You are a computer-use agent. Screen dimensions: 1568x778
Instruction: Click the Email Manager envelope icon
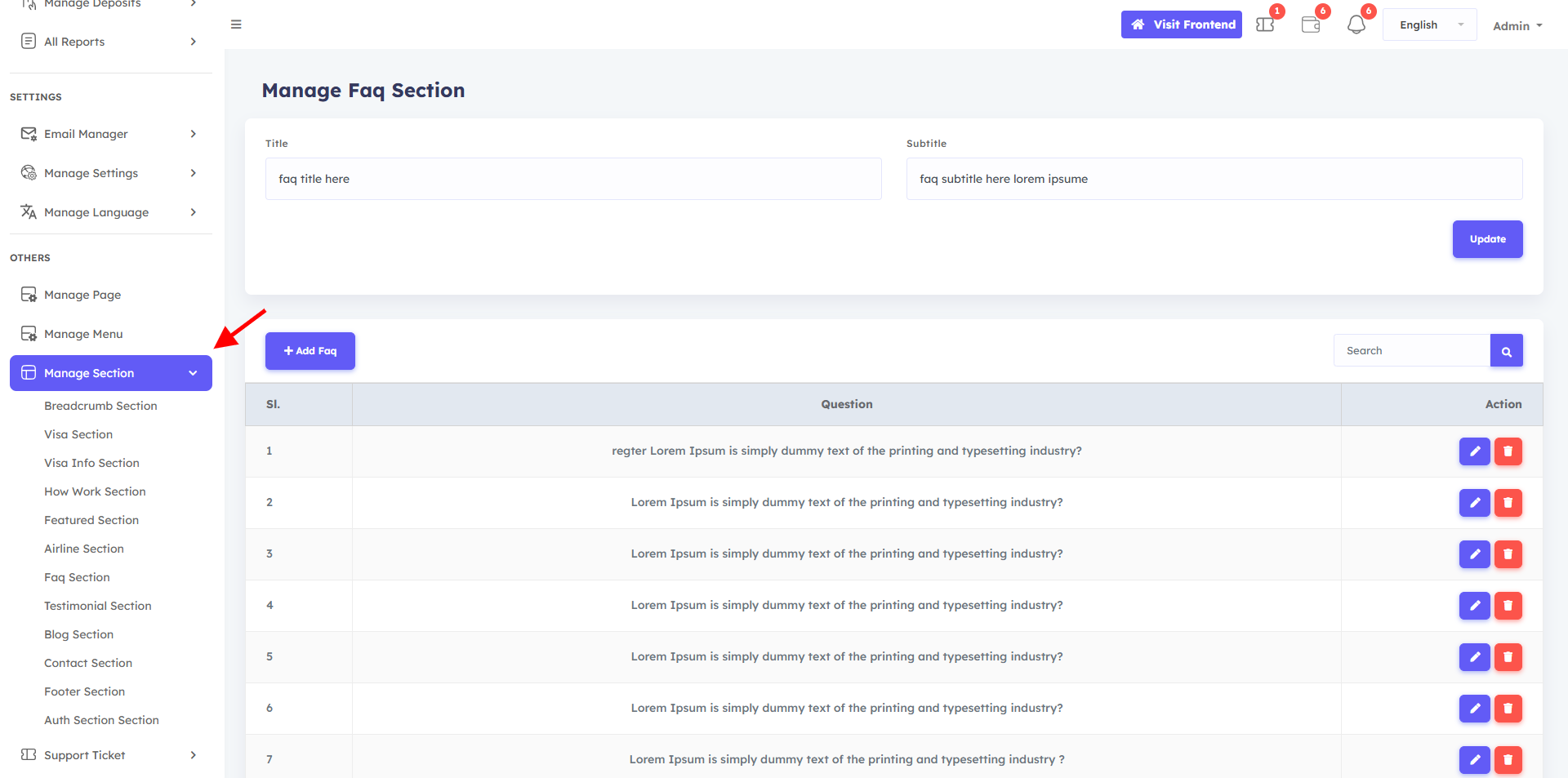(29, 134)
